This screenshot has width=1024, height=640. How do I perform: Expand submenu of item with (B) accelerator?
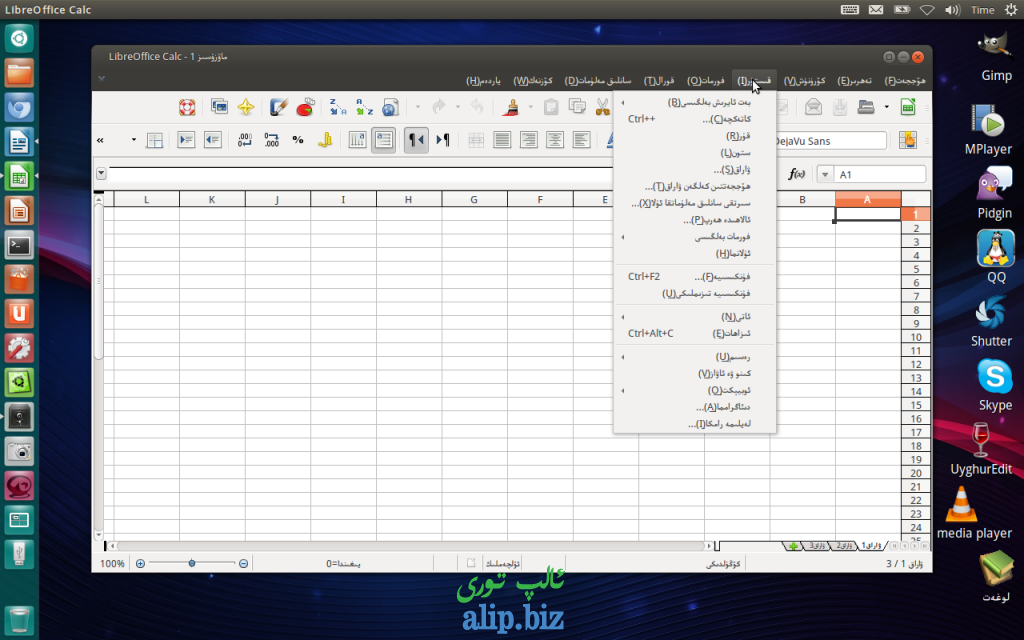pos(623,102)
